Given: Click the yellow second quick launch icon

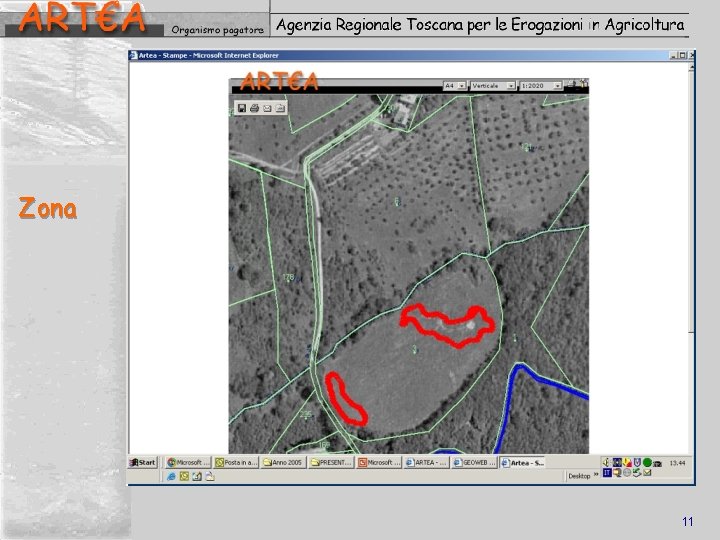Looking at the screenshot, I should pos(184,477).
